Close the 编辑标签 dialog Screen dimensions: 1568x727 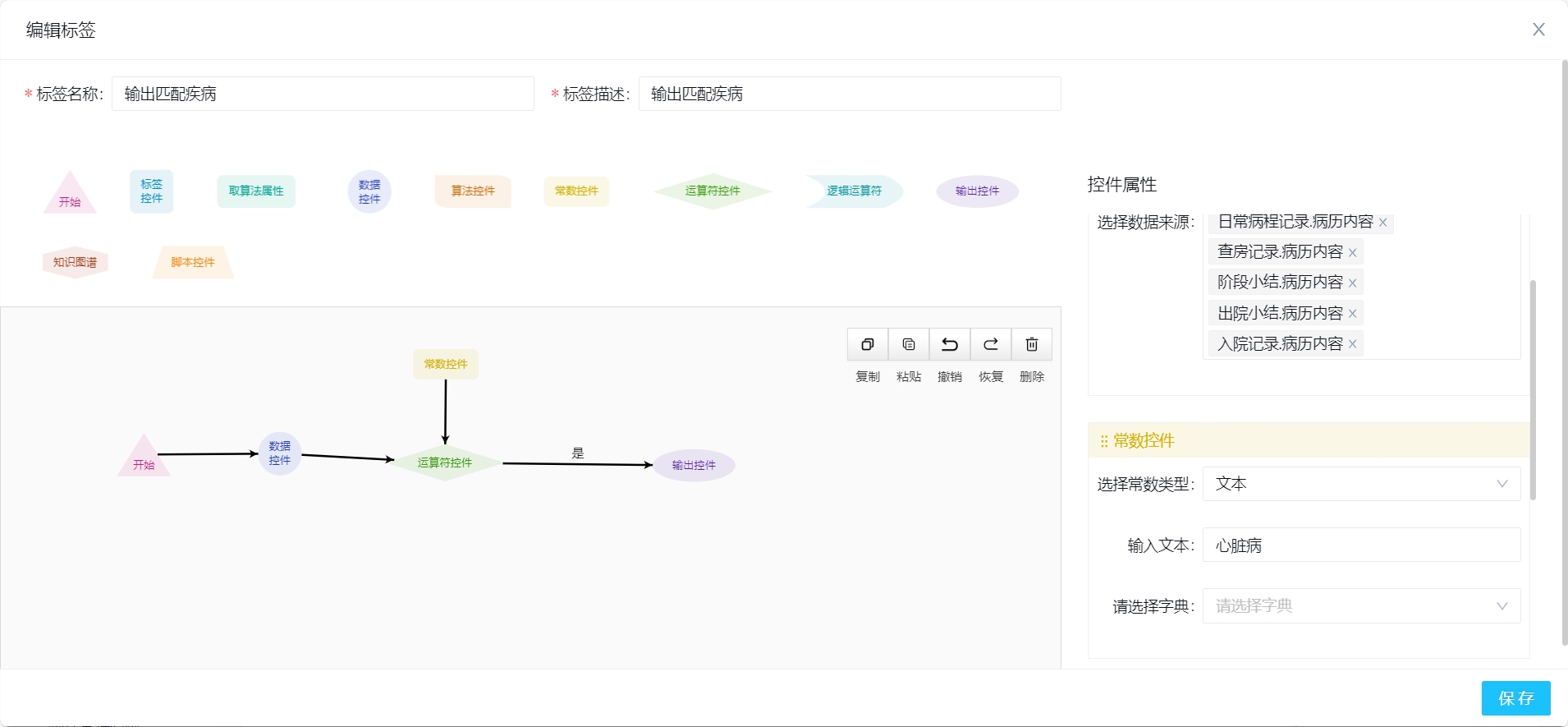pyautogui.click(x=1539, y=30)
